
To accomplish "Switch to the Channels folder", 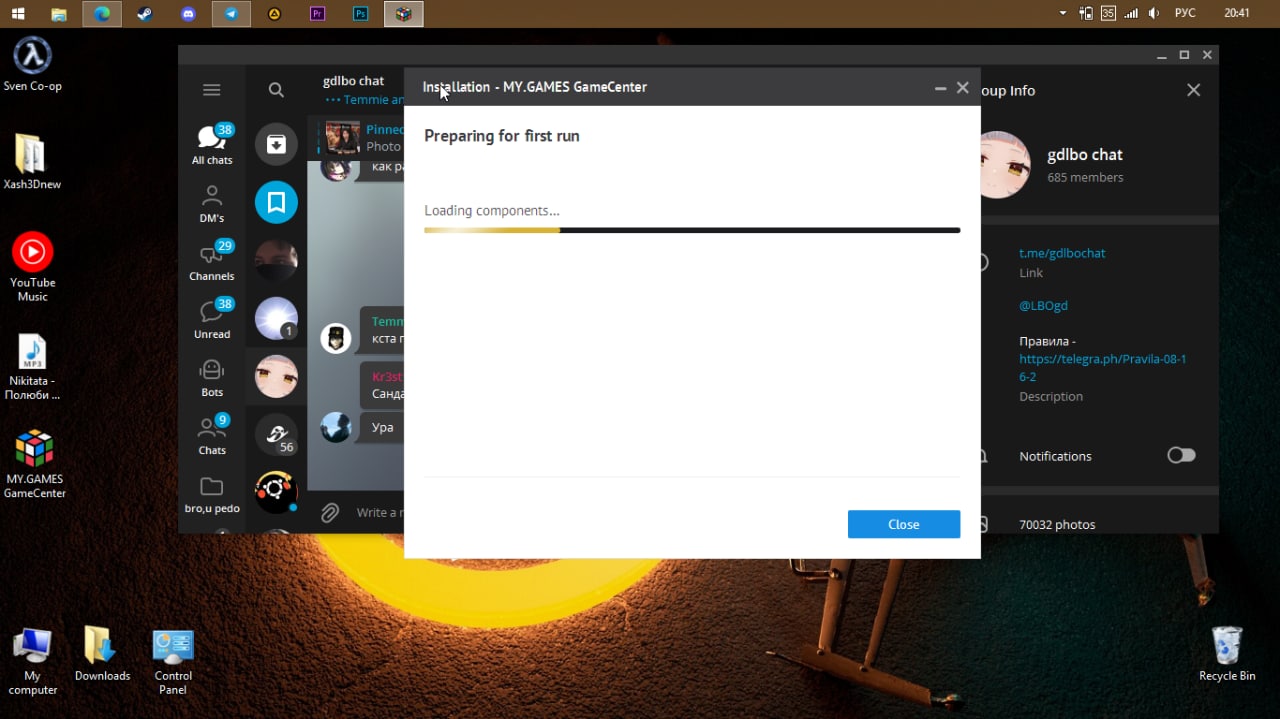I will click(x=212, y=261).
